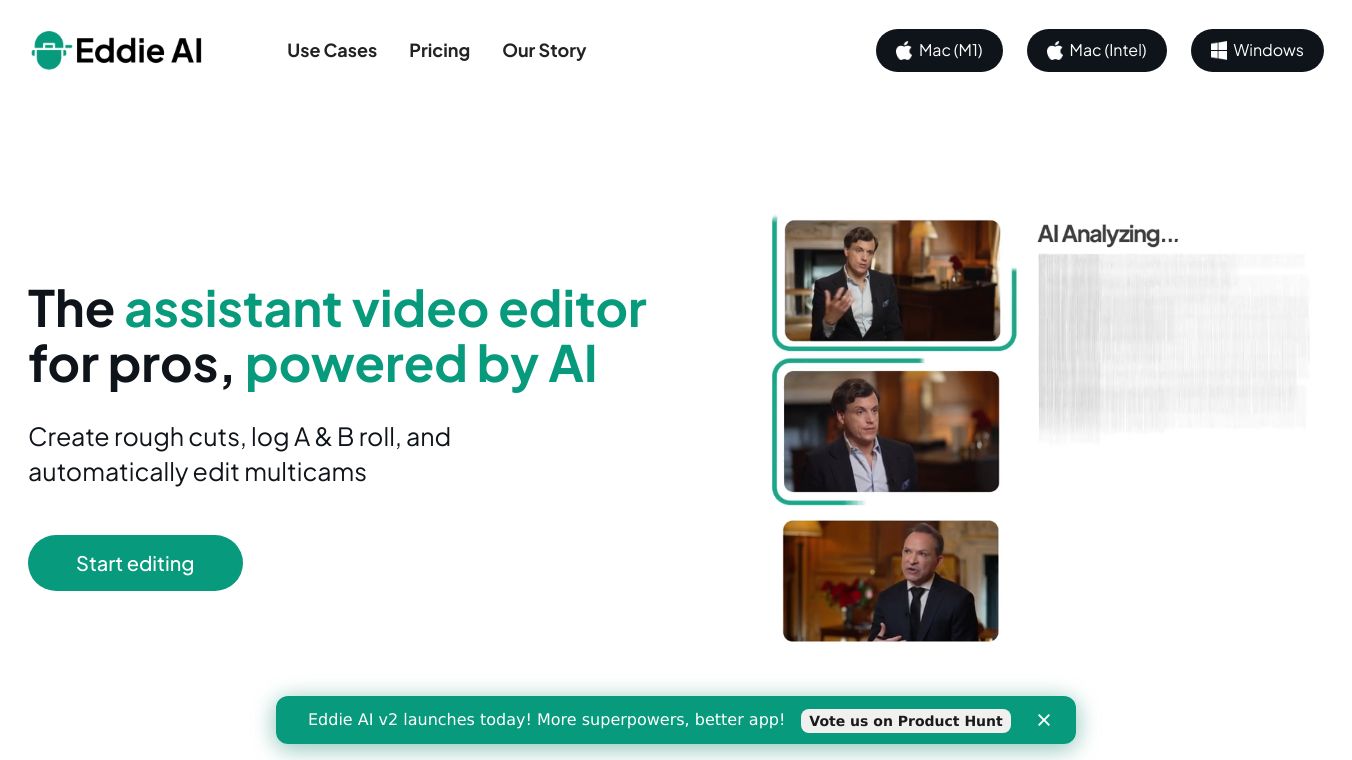Click Vote us on Product Hunt
The height and width of the screenshot is (760, 1352).
point(906,721)
